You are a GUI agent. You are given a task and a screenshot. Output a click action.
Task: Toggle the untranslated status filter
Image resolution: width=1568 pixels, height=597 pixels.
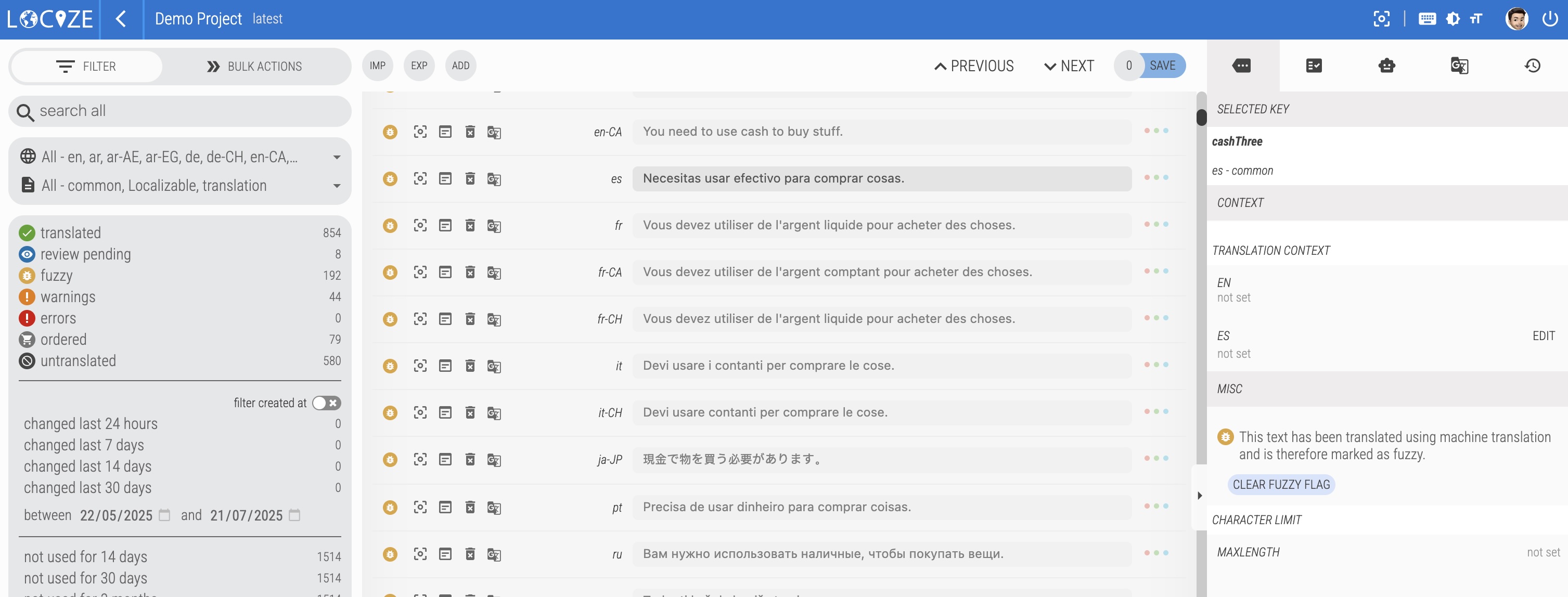point(78,361)
